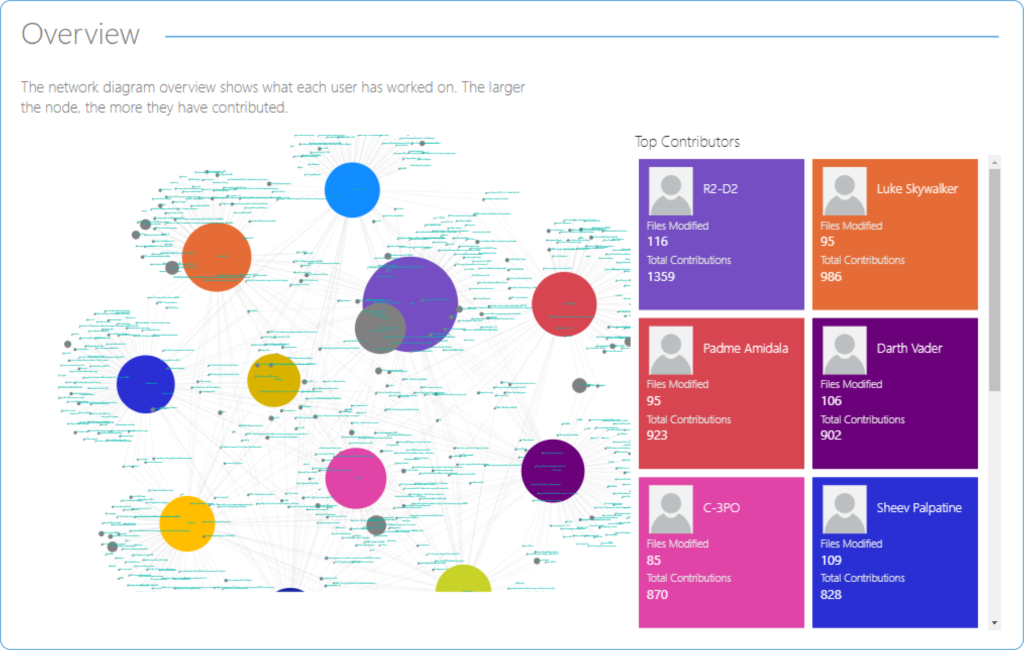
Task: Click C-3PO's avatar picture
Action: [671, 510]
